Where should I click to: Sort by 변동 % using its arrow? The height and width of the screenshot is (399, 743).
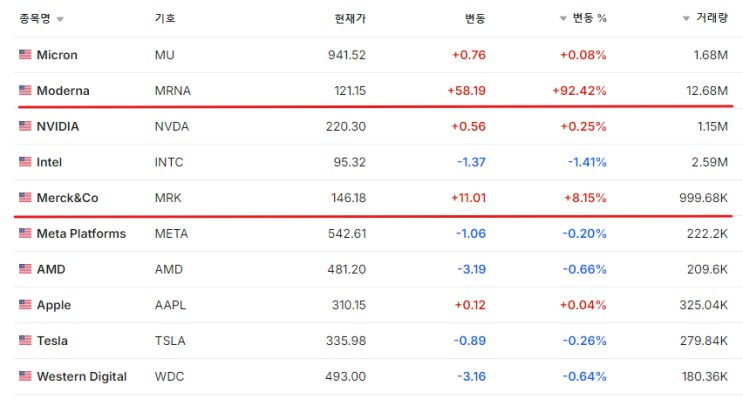coord(563,18)
